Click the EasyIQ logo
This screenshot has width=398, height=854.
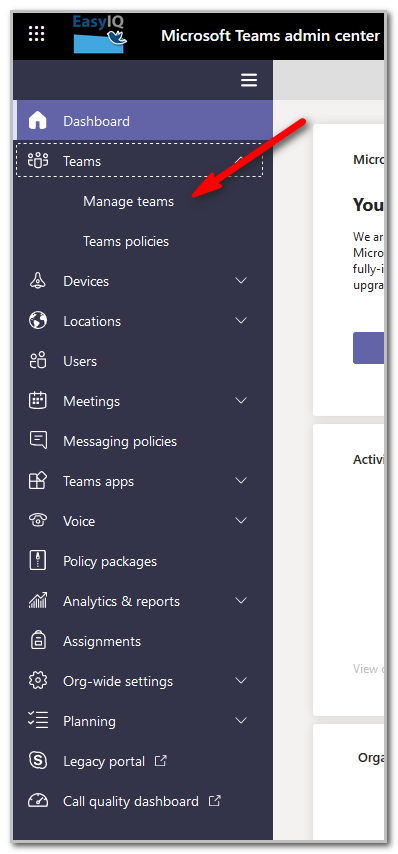(x=100, y=34)
